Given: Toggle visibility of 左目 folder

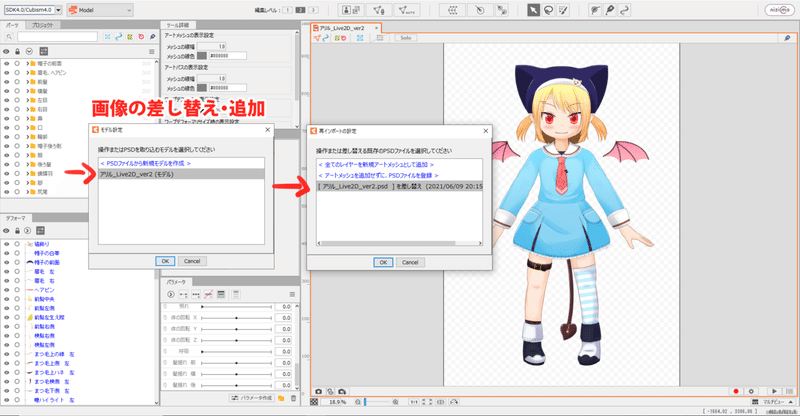Looking at the screenshot, I should (x=7, y=101).
